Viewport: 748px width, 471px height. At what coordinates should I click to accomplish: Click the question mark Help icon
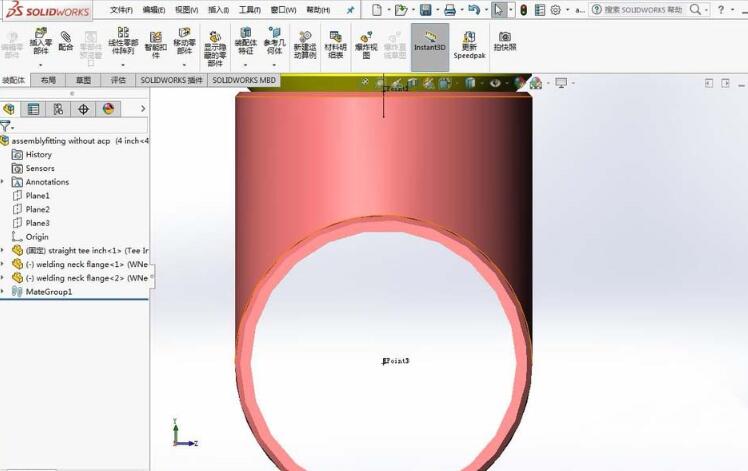click(721, 10)
